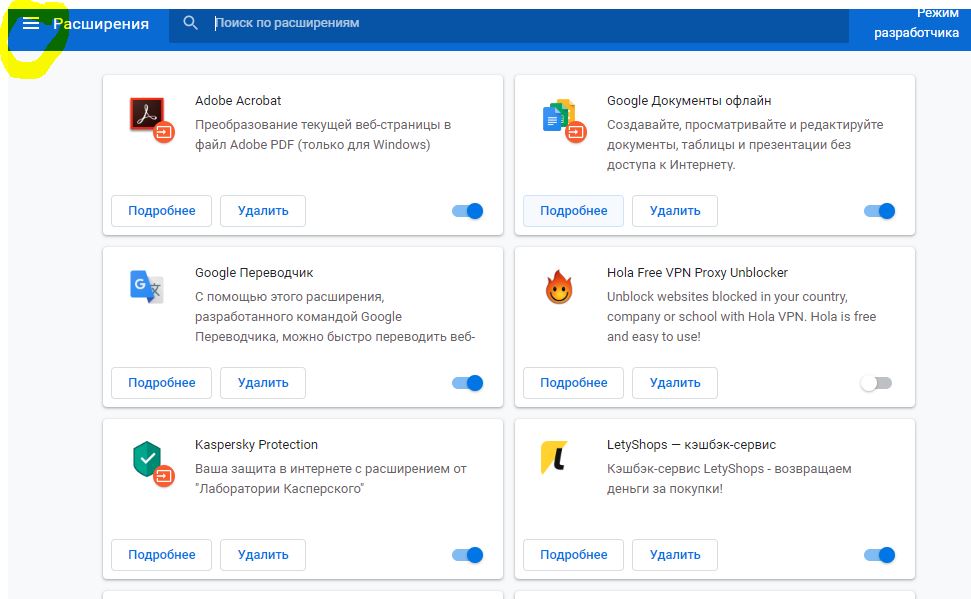This screenshot has height=599, width=971.
Task: Open Подробнее for Hola Free VPN
Action: [x=573, y=383]
